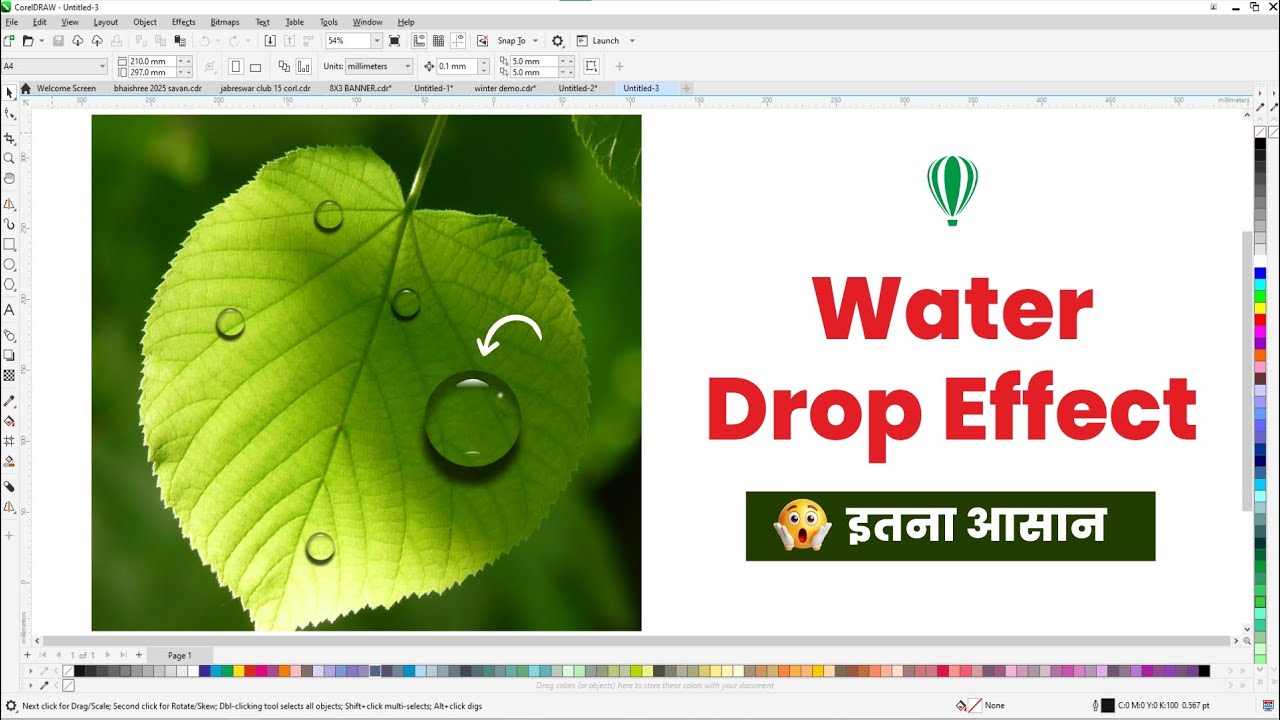Open the File menu

[x=12, y=22]
